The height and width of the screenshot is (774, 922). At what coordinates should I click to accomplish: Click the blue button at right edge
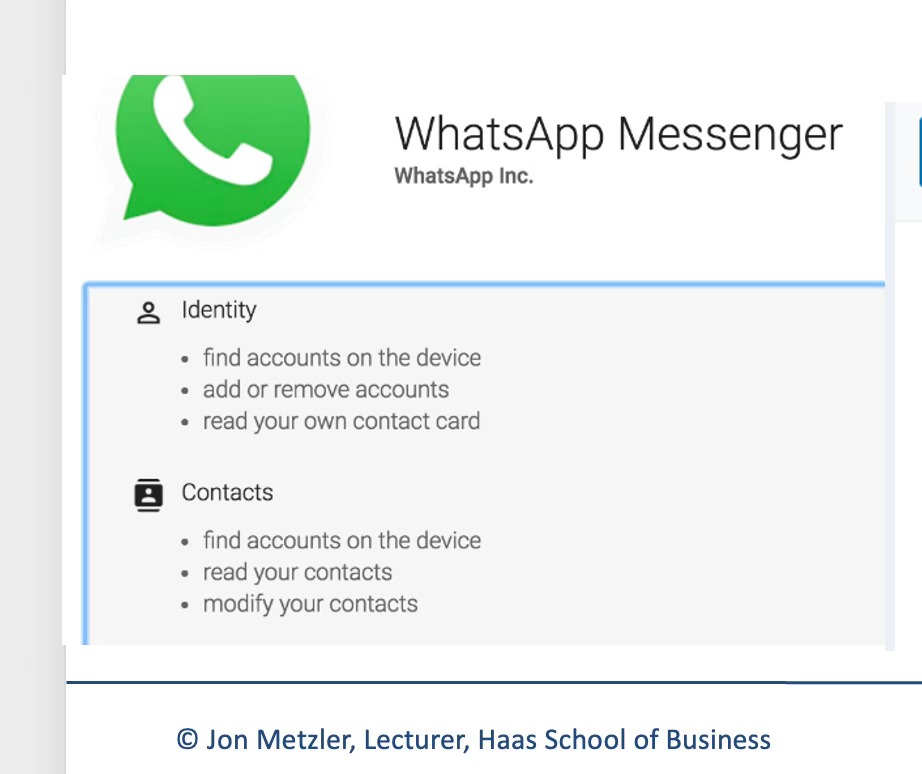coord(920,152)
